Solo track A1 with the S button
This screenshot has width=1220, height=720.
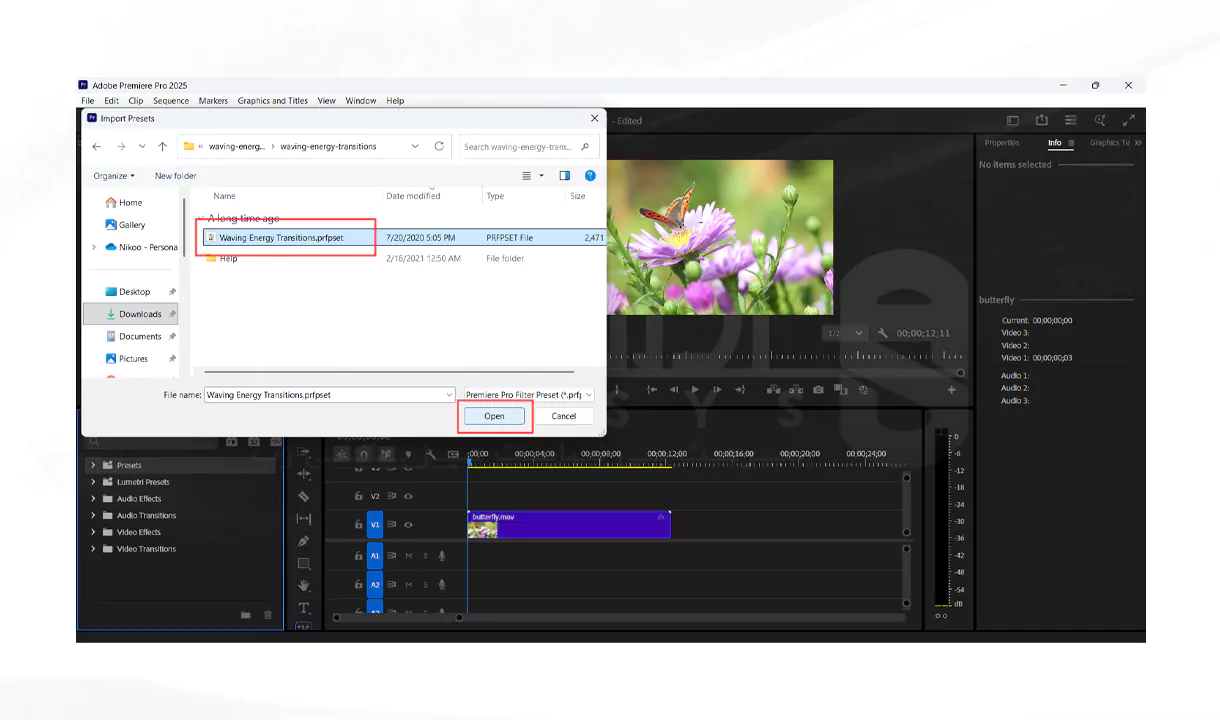tap(424, 556)
